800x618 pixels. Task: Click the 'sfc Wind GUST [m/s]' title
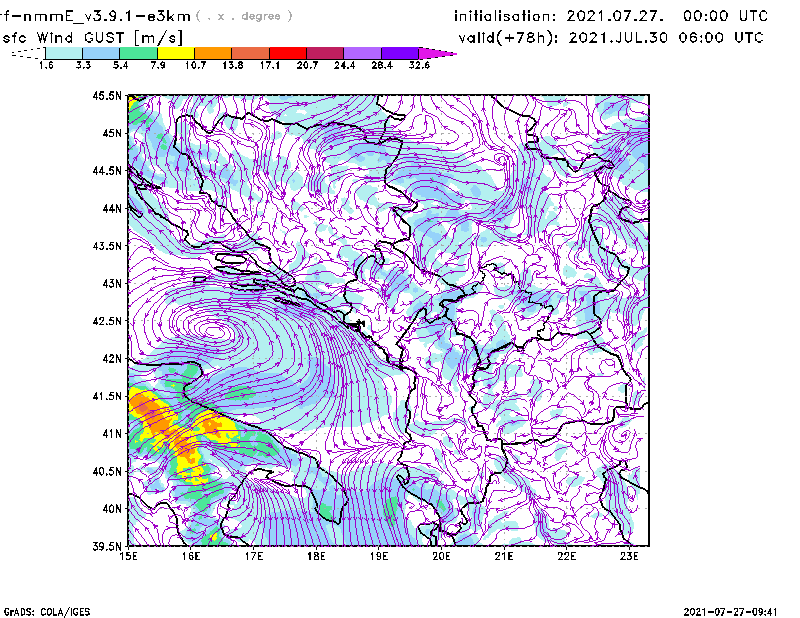pyautogui.click(x=92, y=38)
